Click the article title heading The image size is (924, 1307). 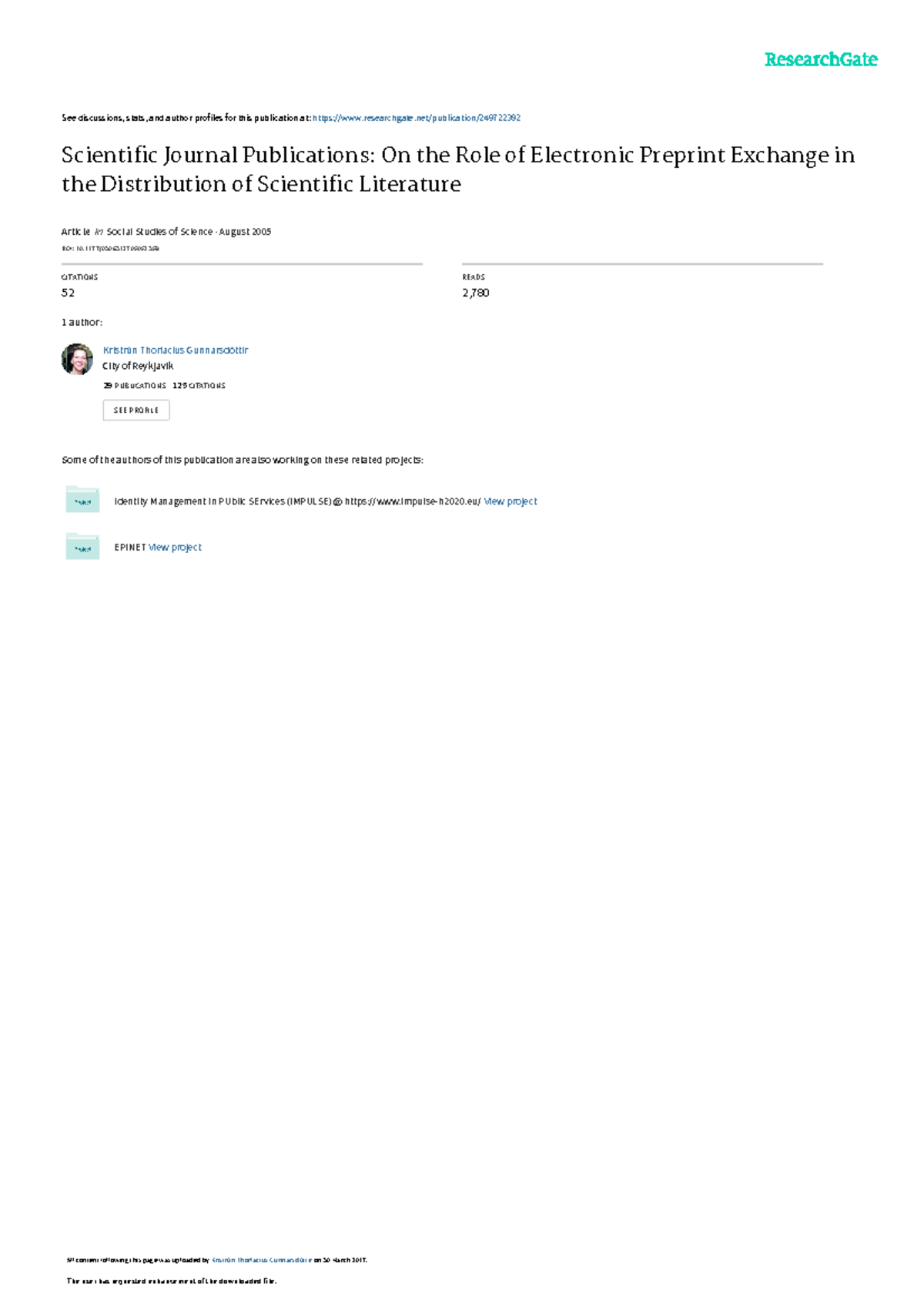(458, 169)
